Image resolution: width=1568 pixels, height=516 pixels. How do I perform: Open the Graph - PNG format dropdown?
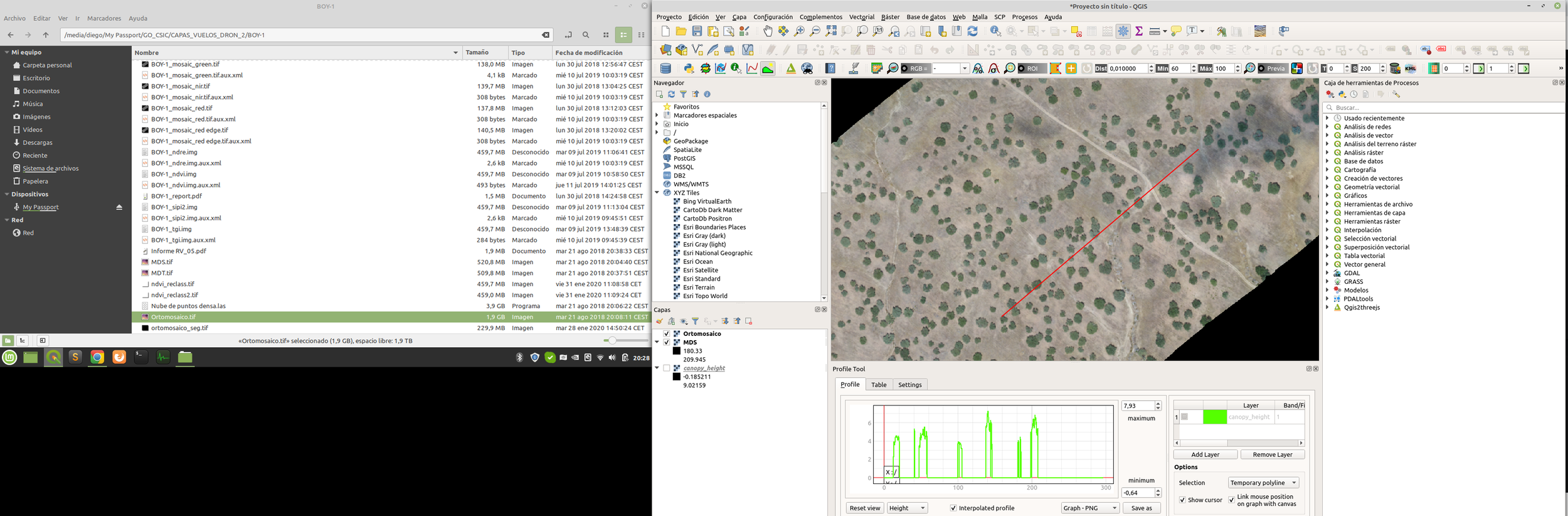pos(1089,508)
